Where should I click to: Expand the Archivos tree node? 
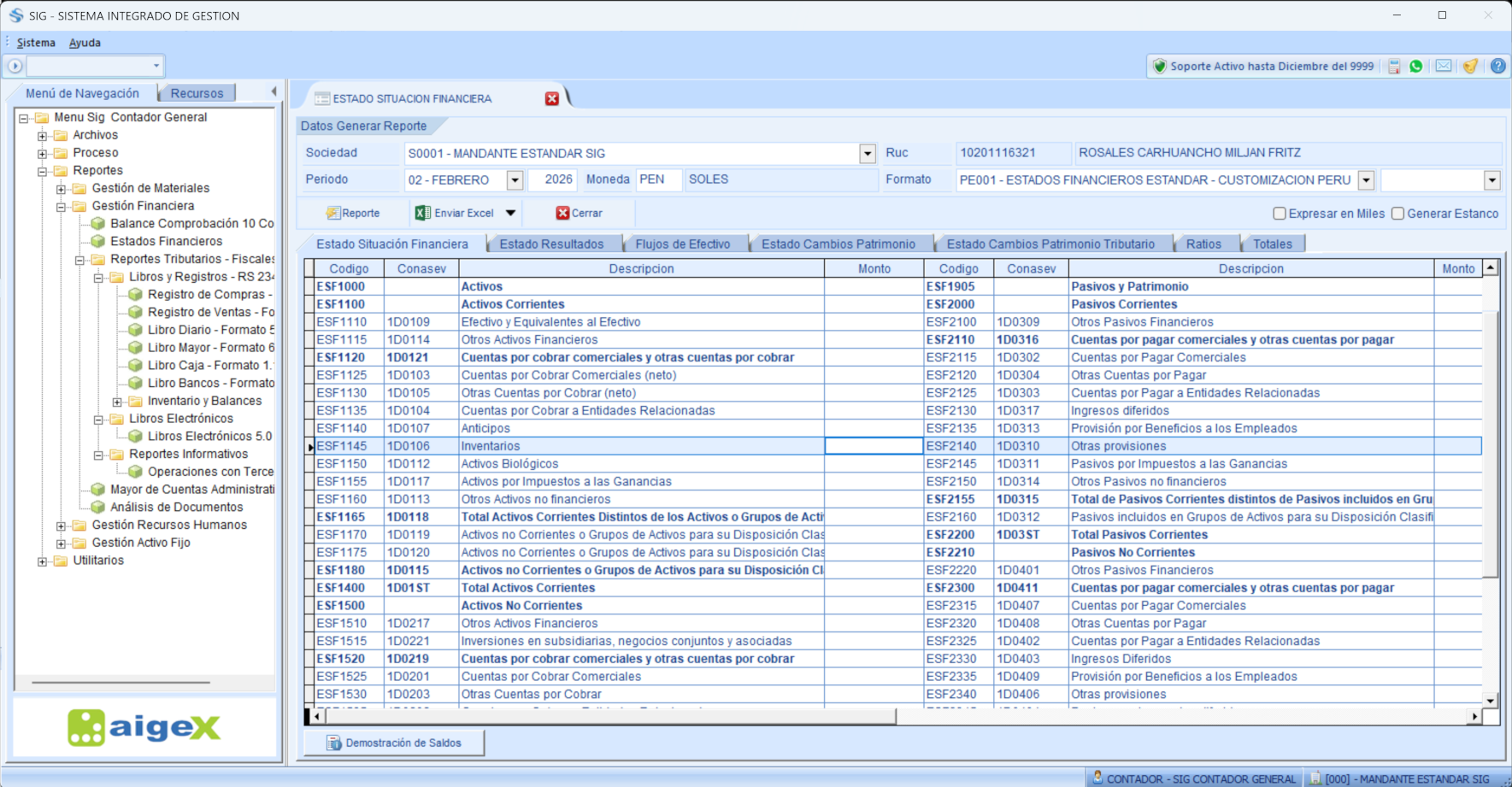pos(41,134)
